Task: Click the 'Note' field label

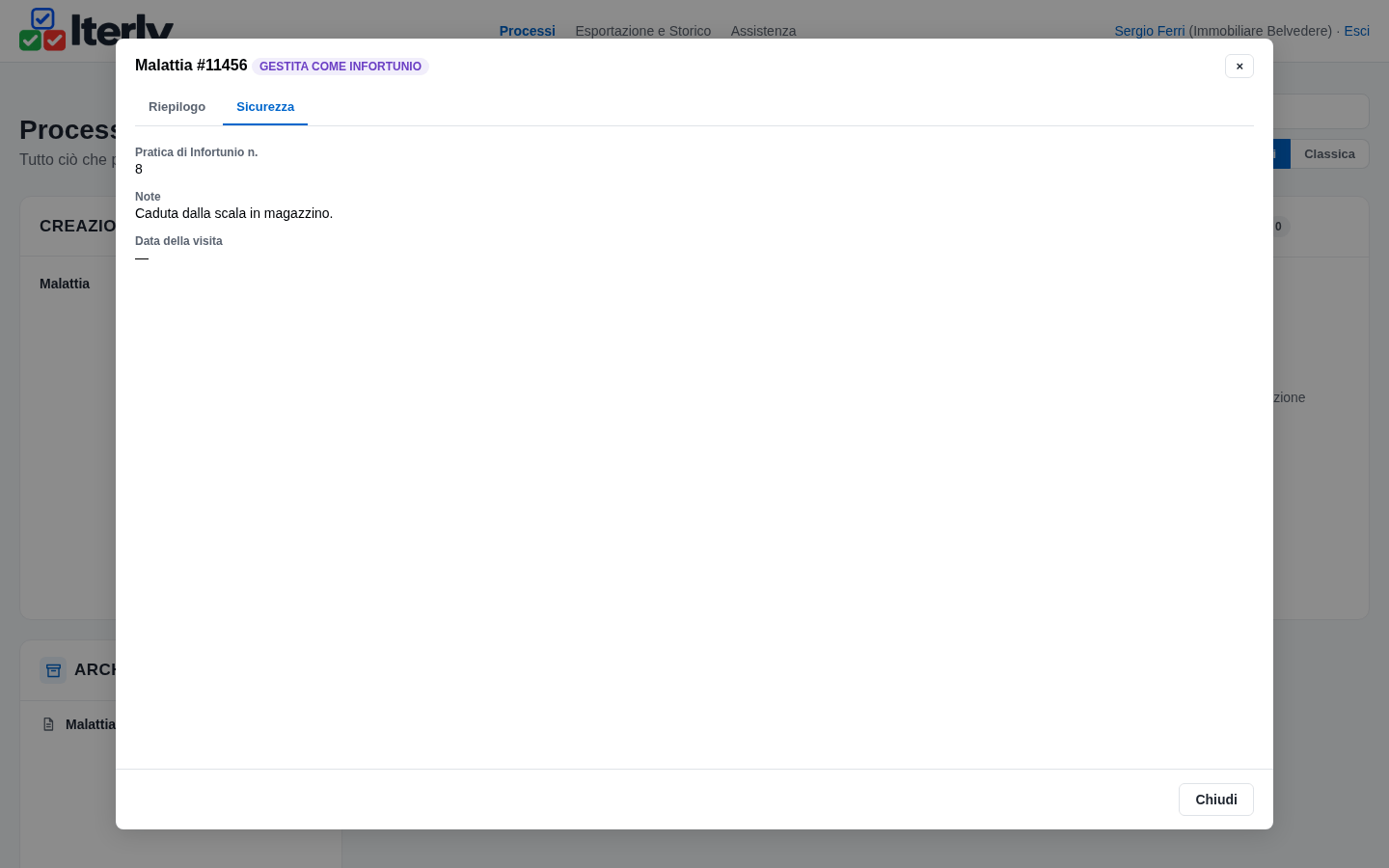Action: (148, 197)
